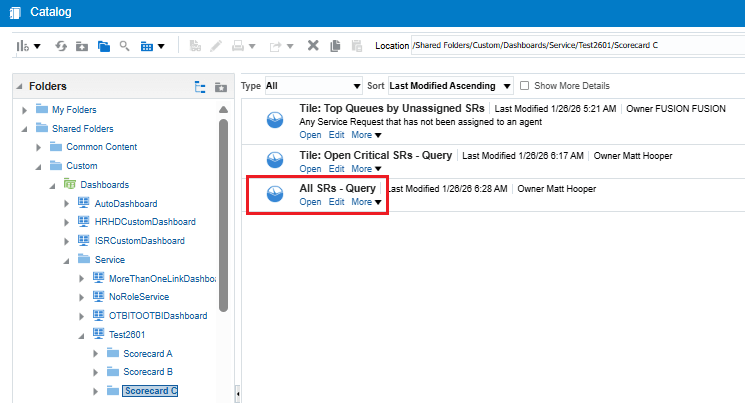Open More menu for Open Critical SRs
The height and width of the screenshot is (403, 745).
pos(366,169)
